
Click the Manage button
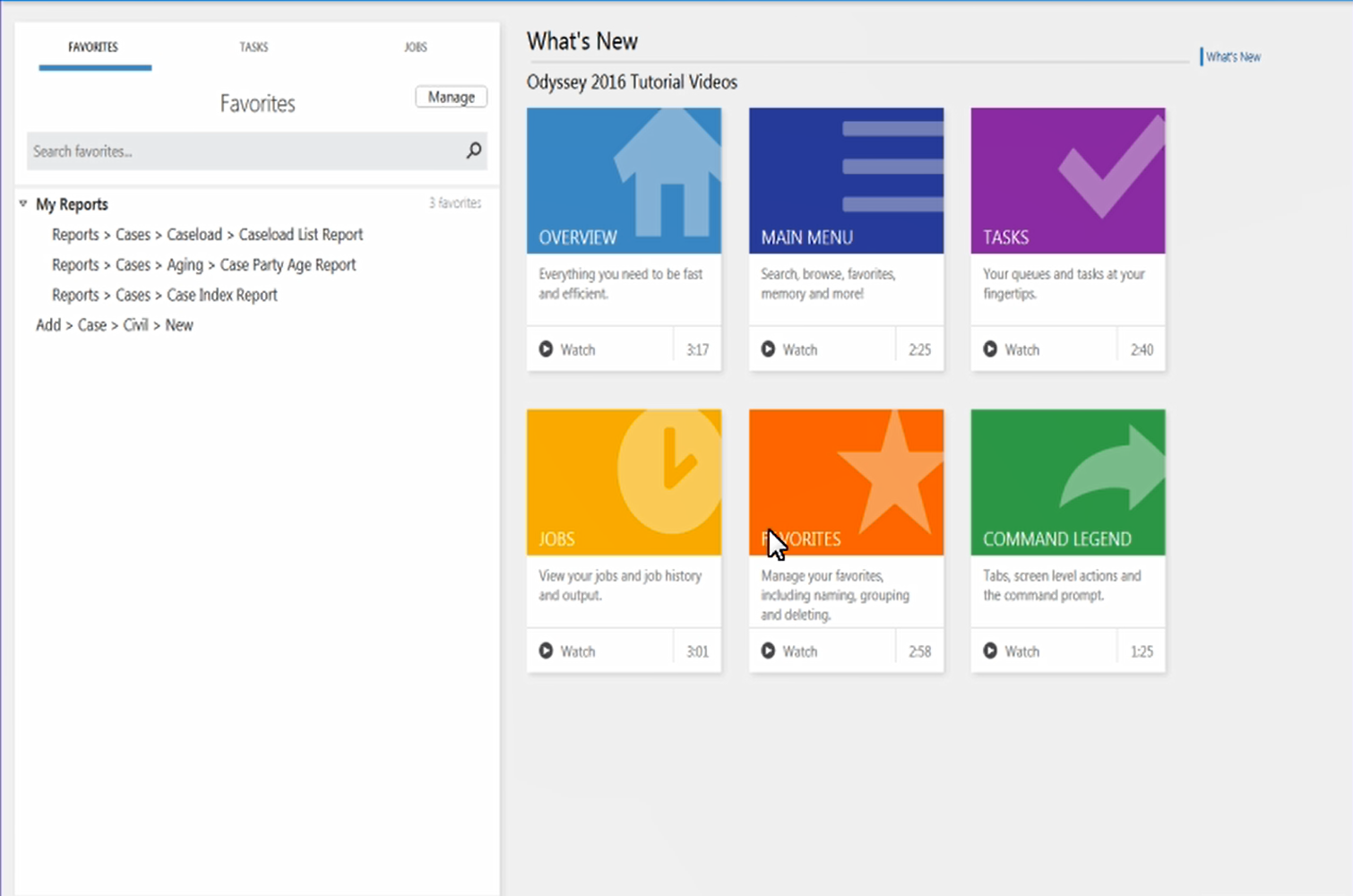tap(451, 97)
